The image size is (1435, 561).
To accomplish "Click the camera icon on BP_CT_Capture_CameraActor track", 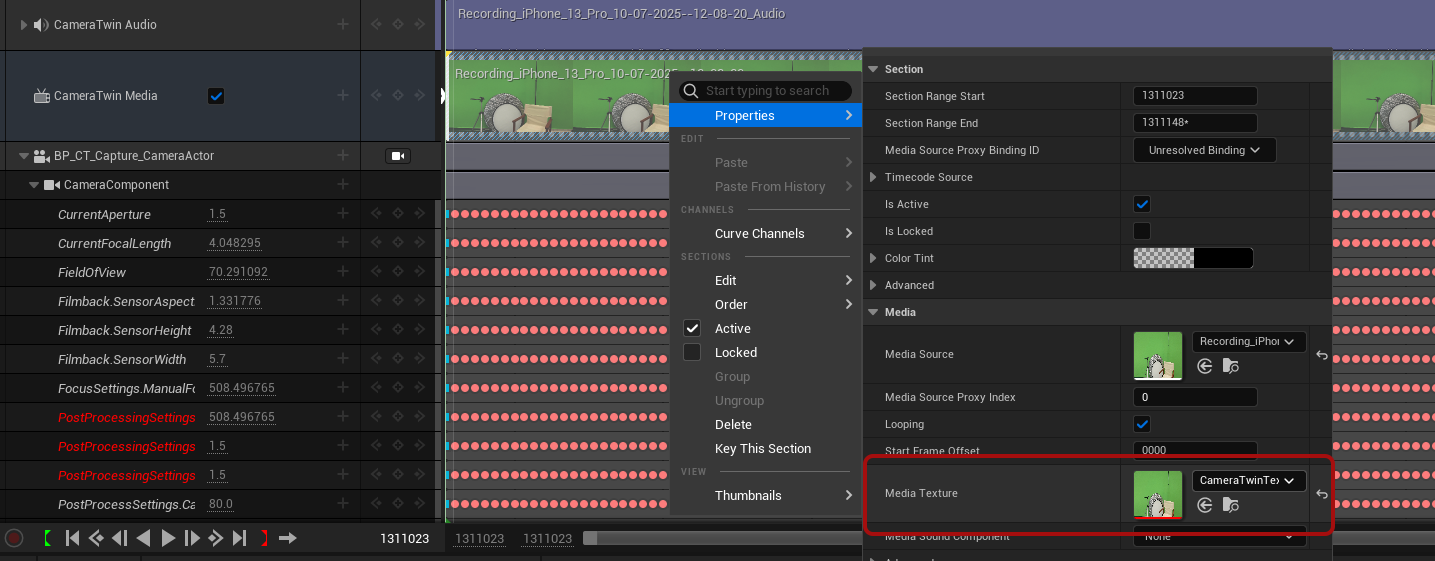I will (x=398, y=156).
